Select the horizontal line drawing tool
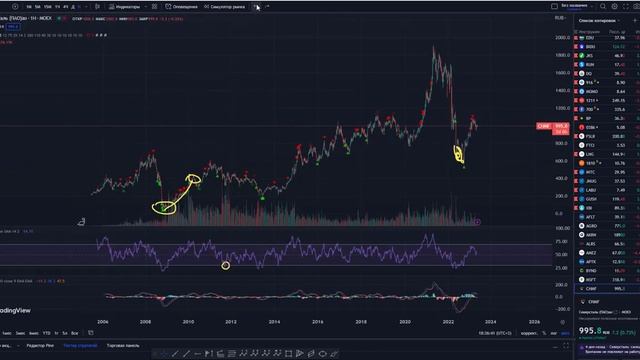Screen dimensions: 640x360 tap(198, 353)
